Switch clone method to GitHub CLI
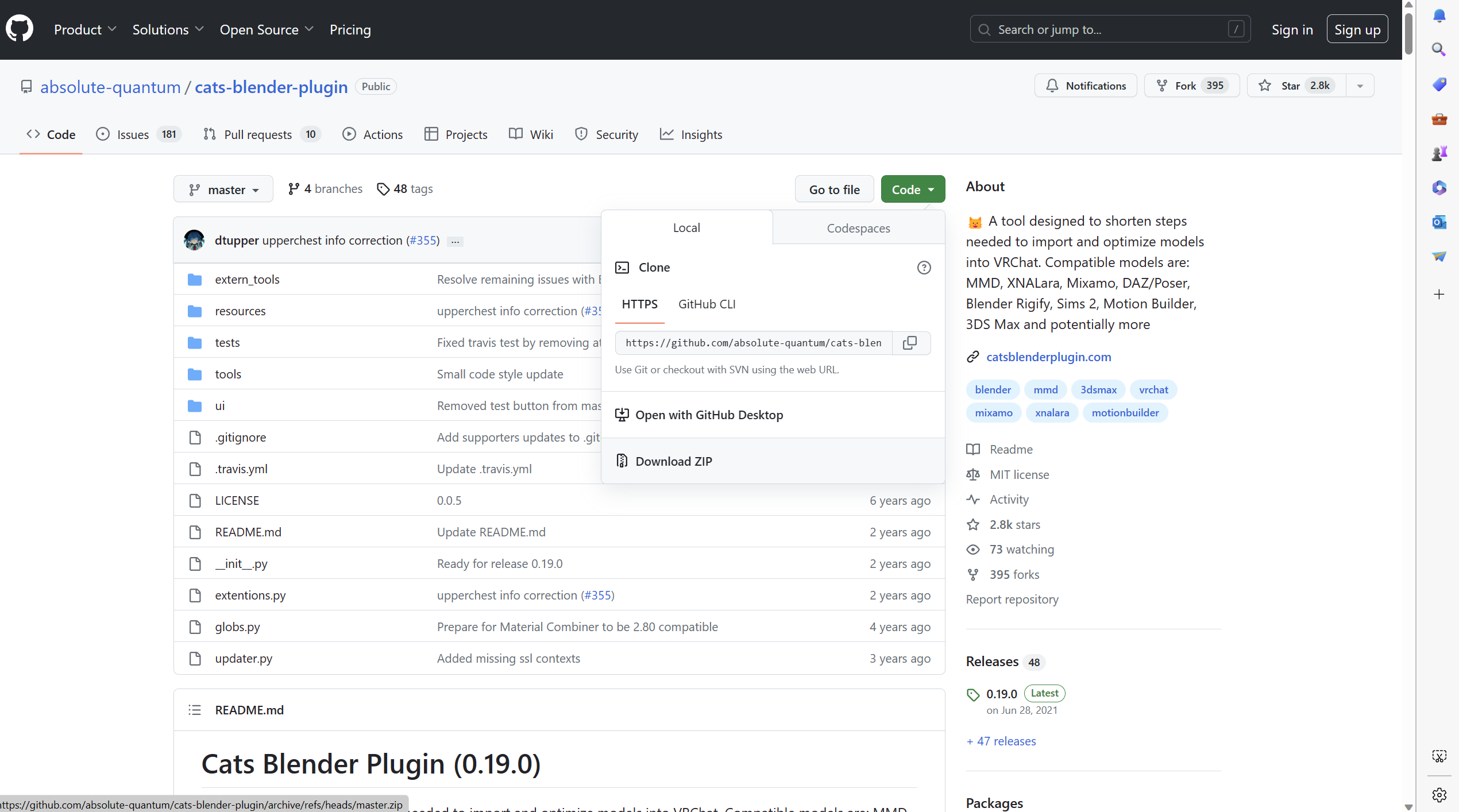The height and width of the screenshot is (812, 1459). [x=707, y=304]
